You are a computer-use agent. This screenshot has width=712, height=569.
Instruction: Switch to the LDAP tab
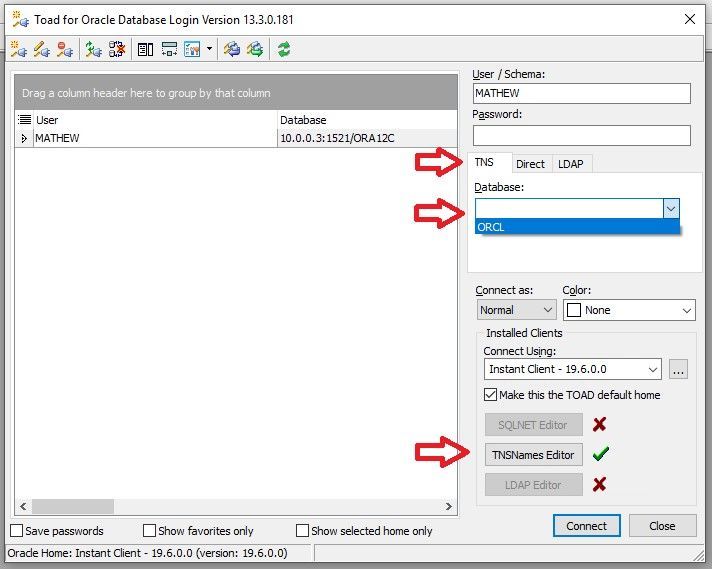pyautogui.click(x=570, y=164)
